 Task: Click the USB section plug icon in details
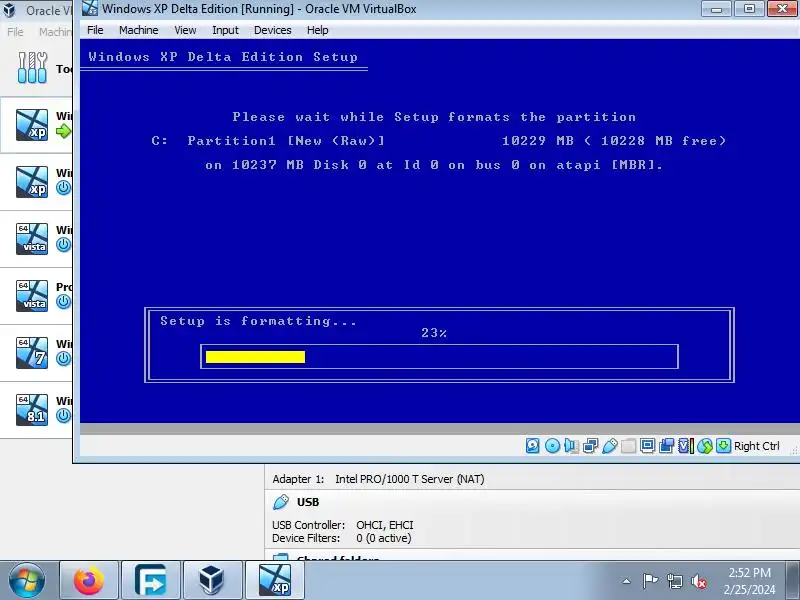click(x=281, y=502)
